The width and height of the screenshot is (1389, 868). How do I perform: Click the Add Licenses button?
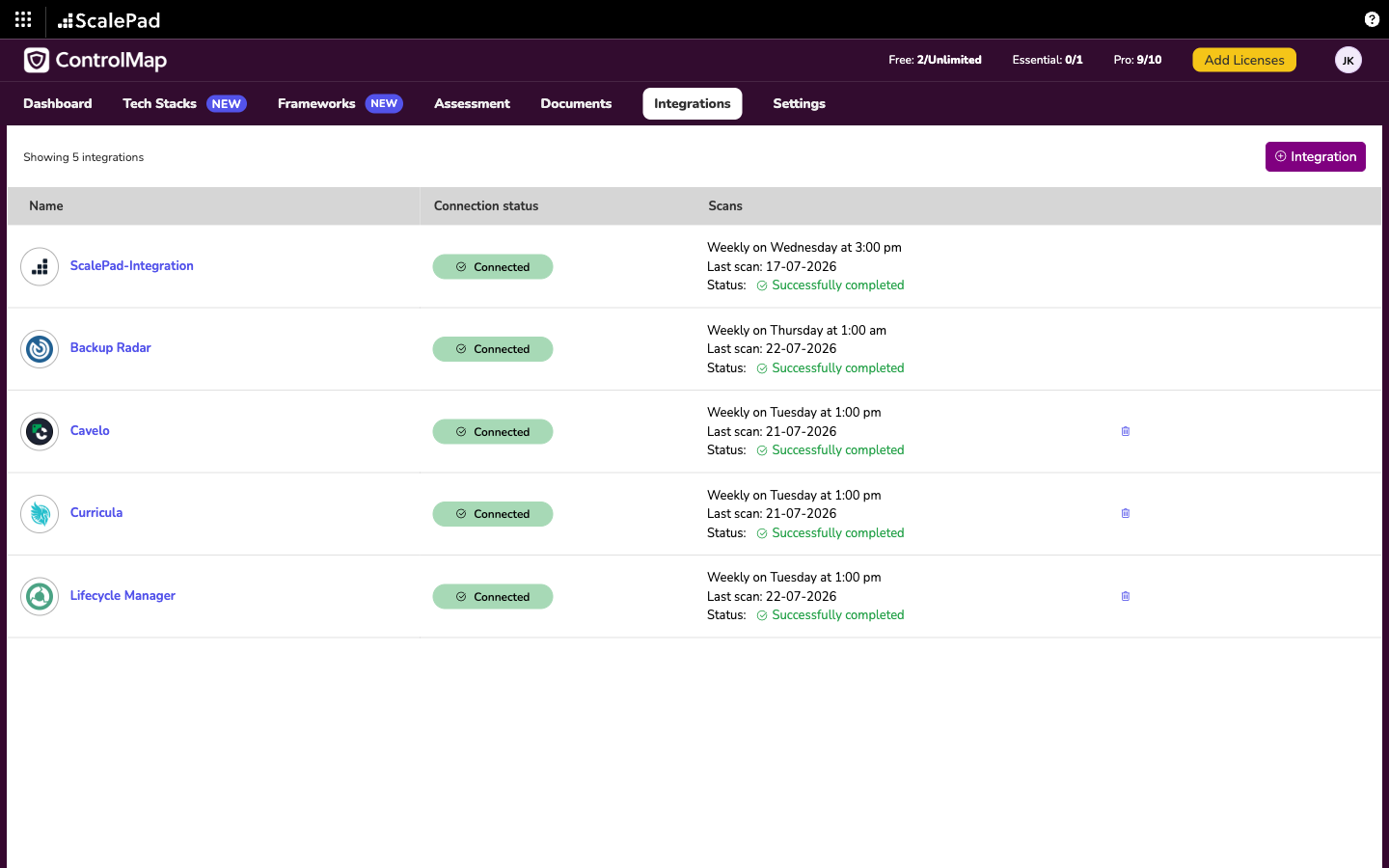[1244, 60]
